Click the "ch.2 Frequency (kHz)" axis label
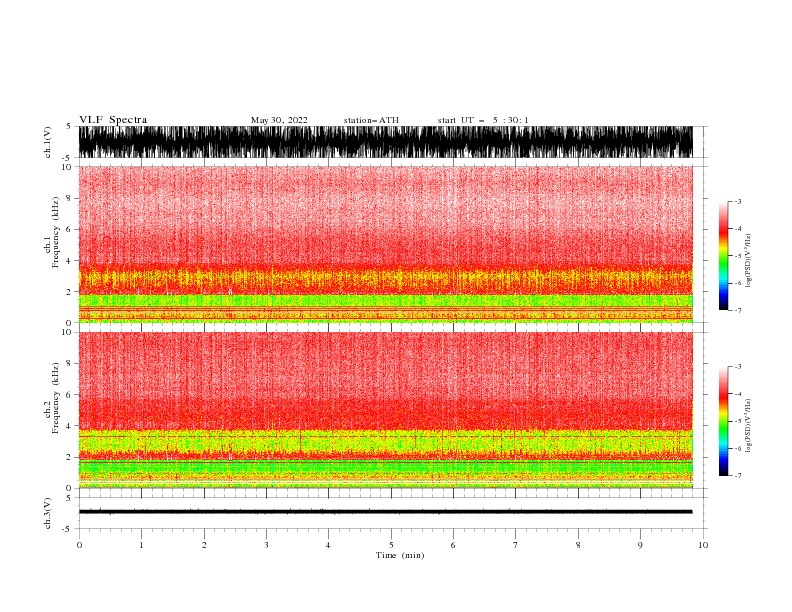 pyautogui.click(x=51, y=398)
